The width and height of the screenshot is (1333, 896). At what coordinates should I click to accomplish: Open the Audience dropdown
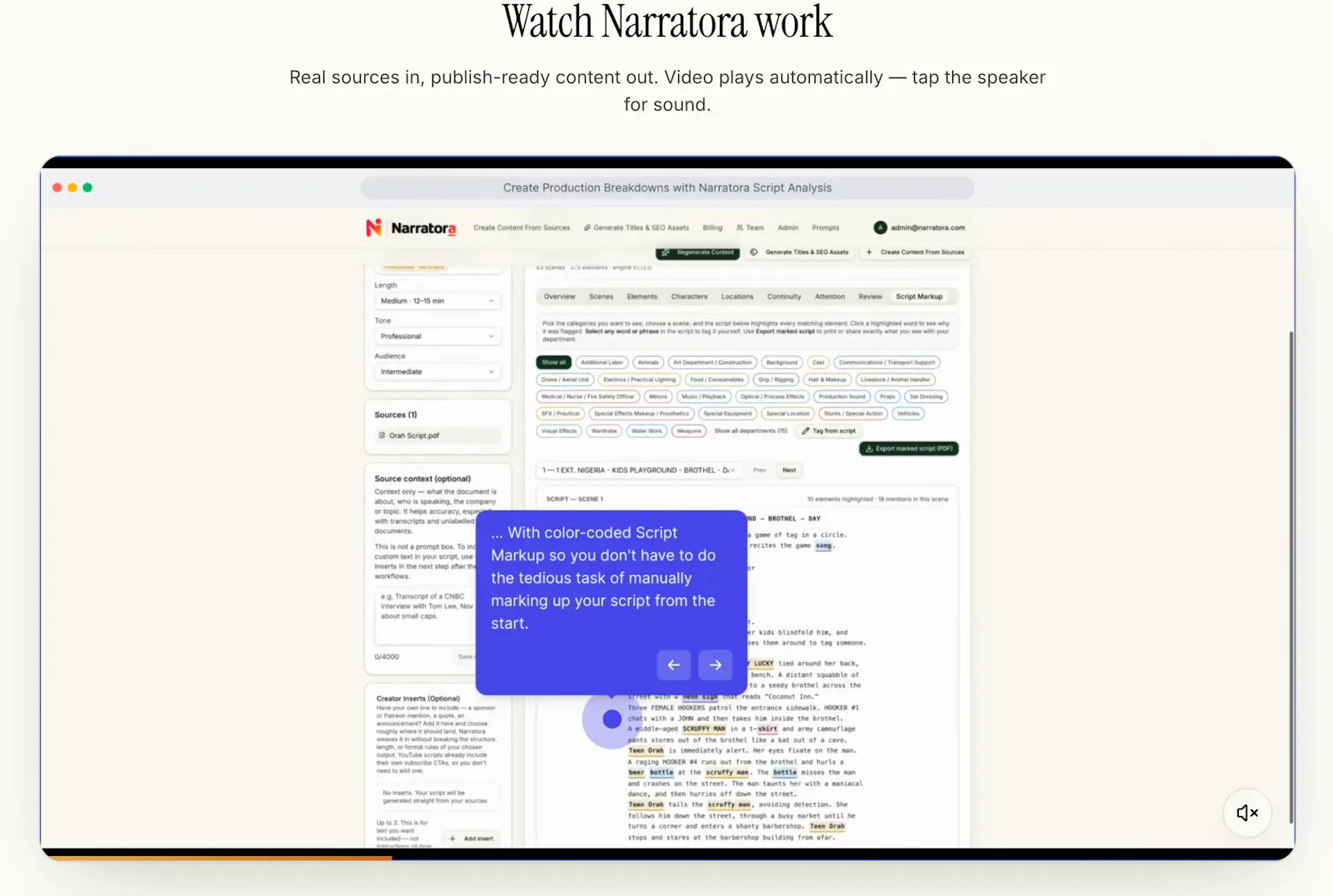pyautogui.click(x=437, y=371)
